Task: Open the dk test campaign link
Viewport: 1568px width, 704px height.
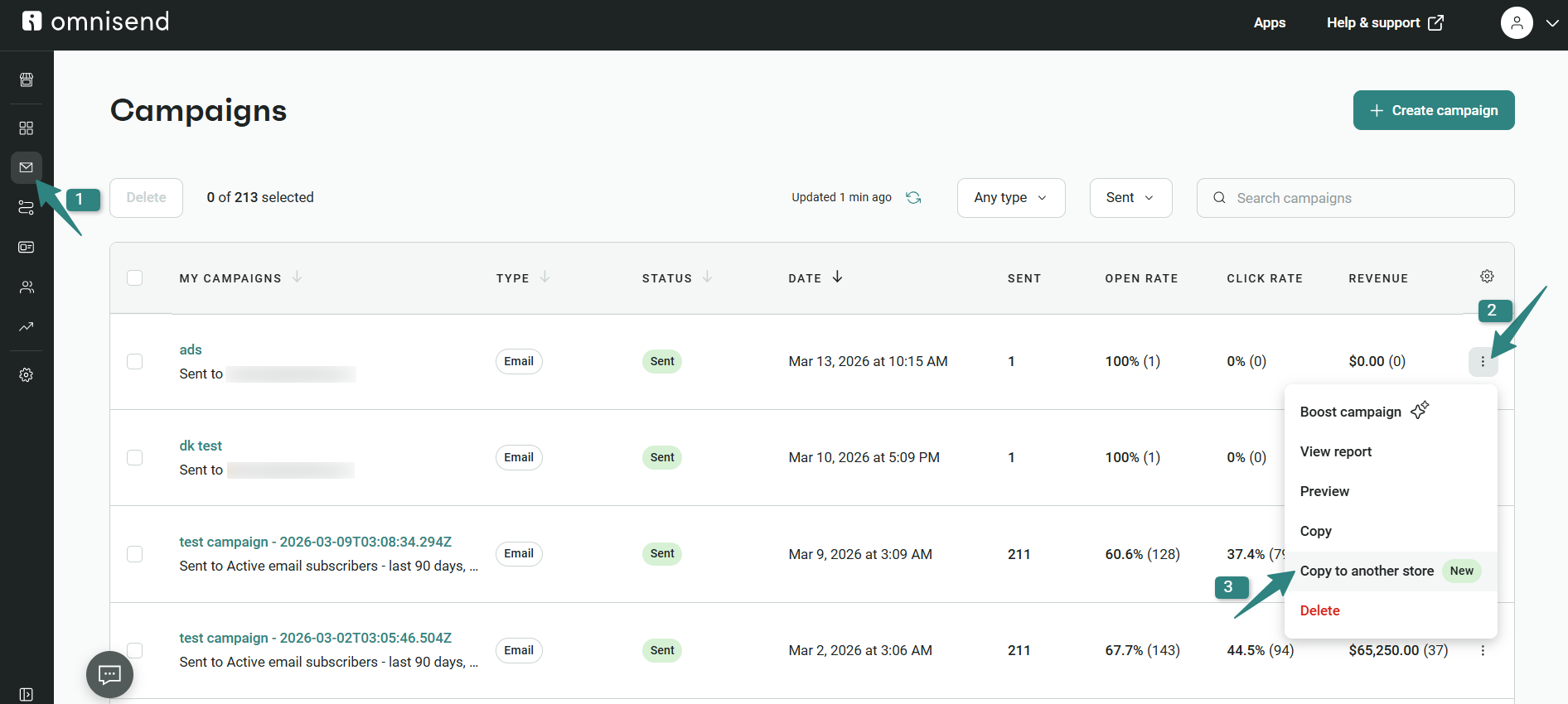Action: (x=201, y=446)
